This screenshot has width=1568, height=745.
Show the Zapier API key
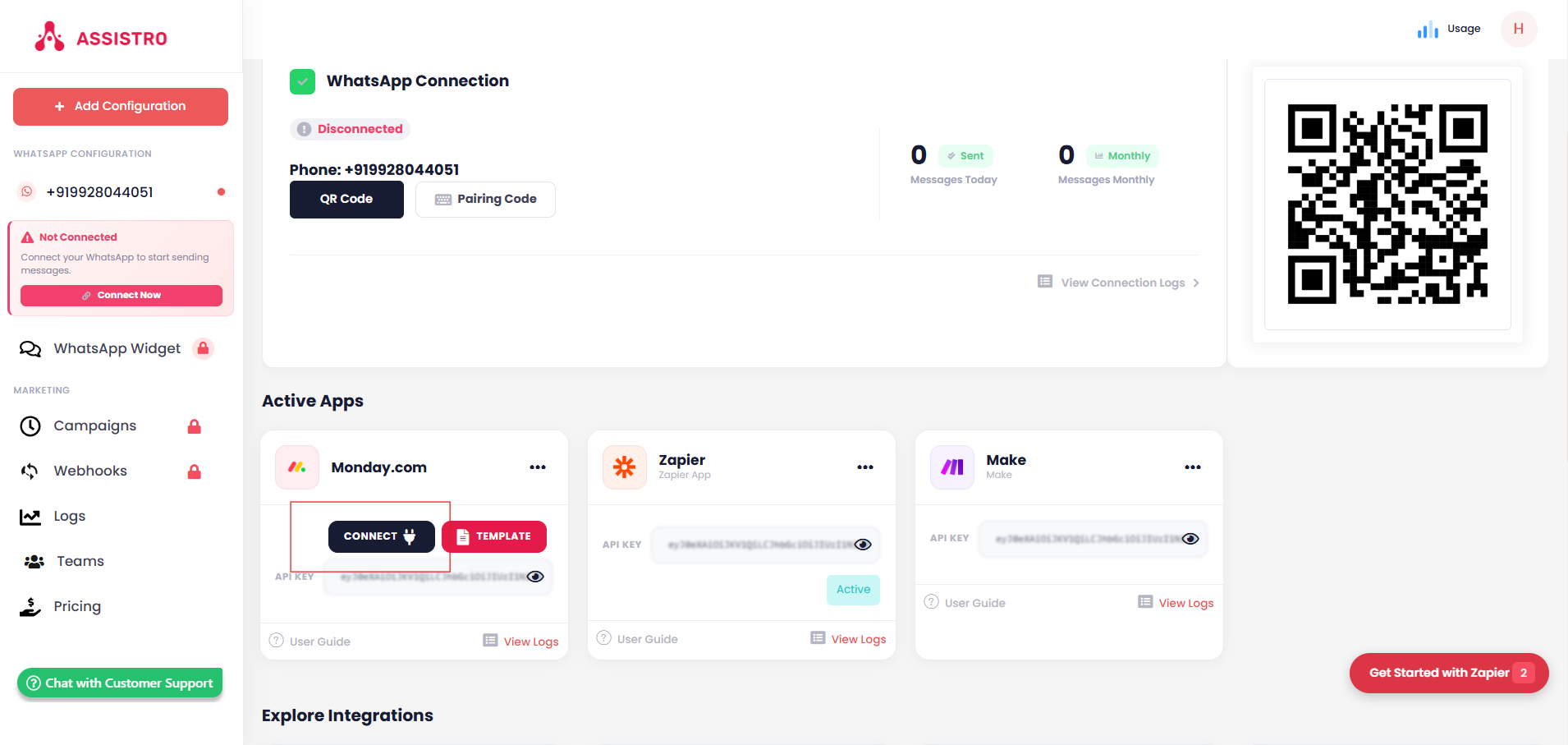coord(863,545)
